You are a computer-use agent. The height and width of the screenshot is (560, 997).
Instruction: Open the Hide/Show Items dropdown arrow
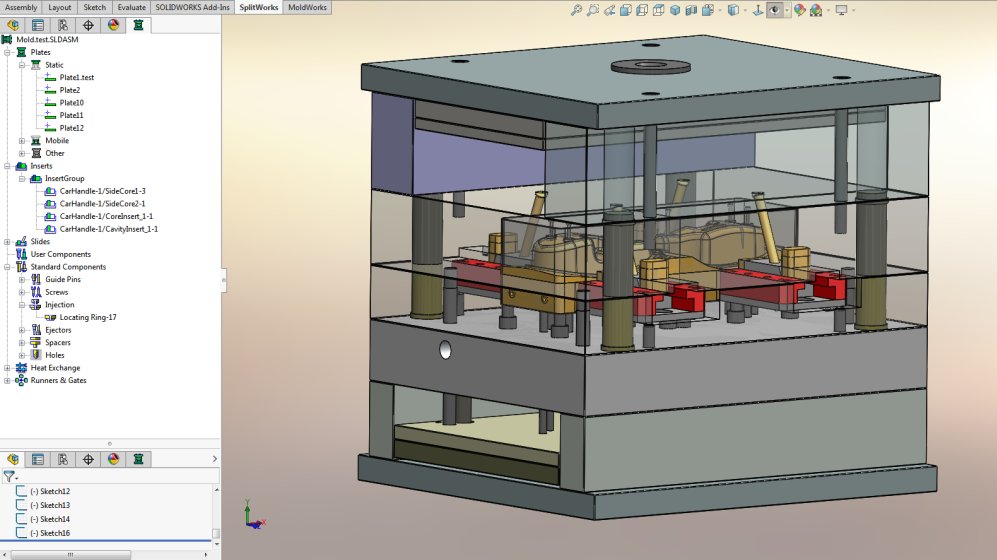[x=788, y=11]
